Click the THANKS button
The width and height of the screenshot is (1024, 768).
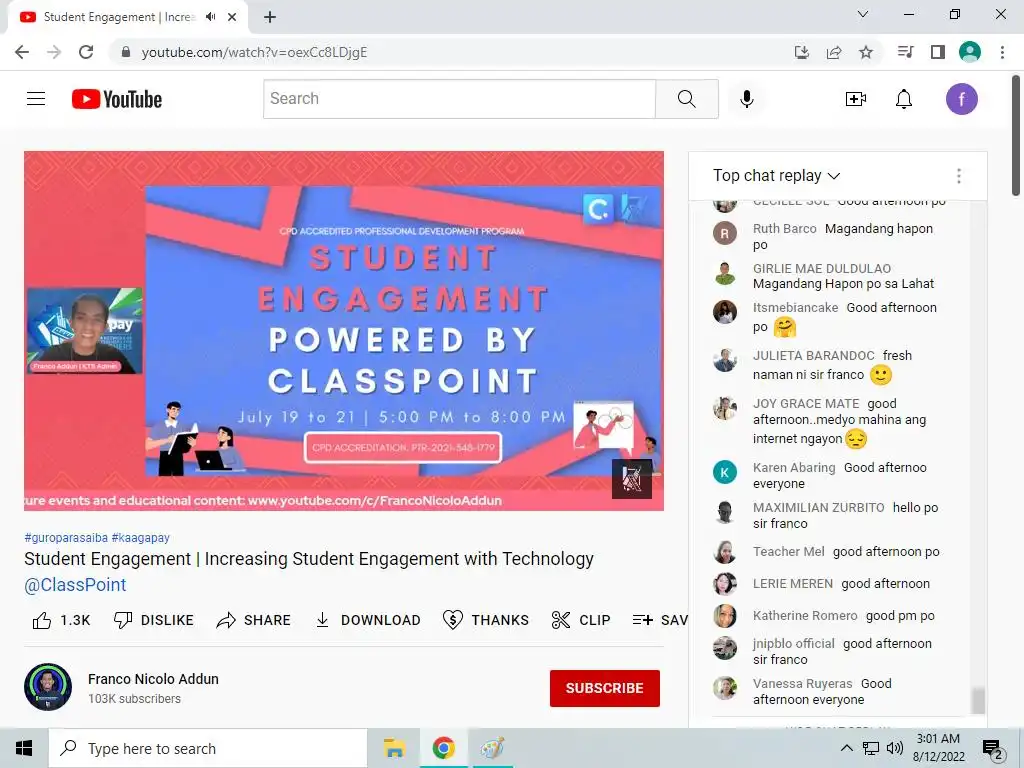point(485,620)
